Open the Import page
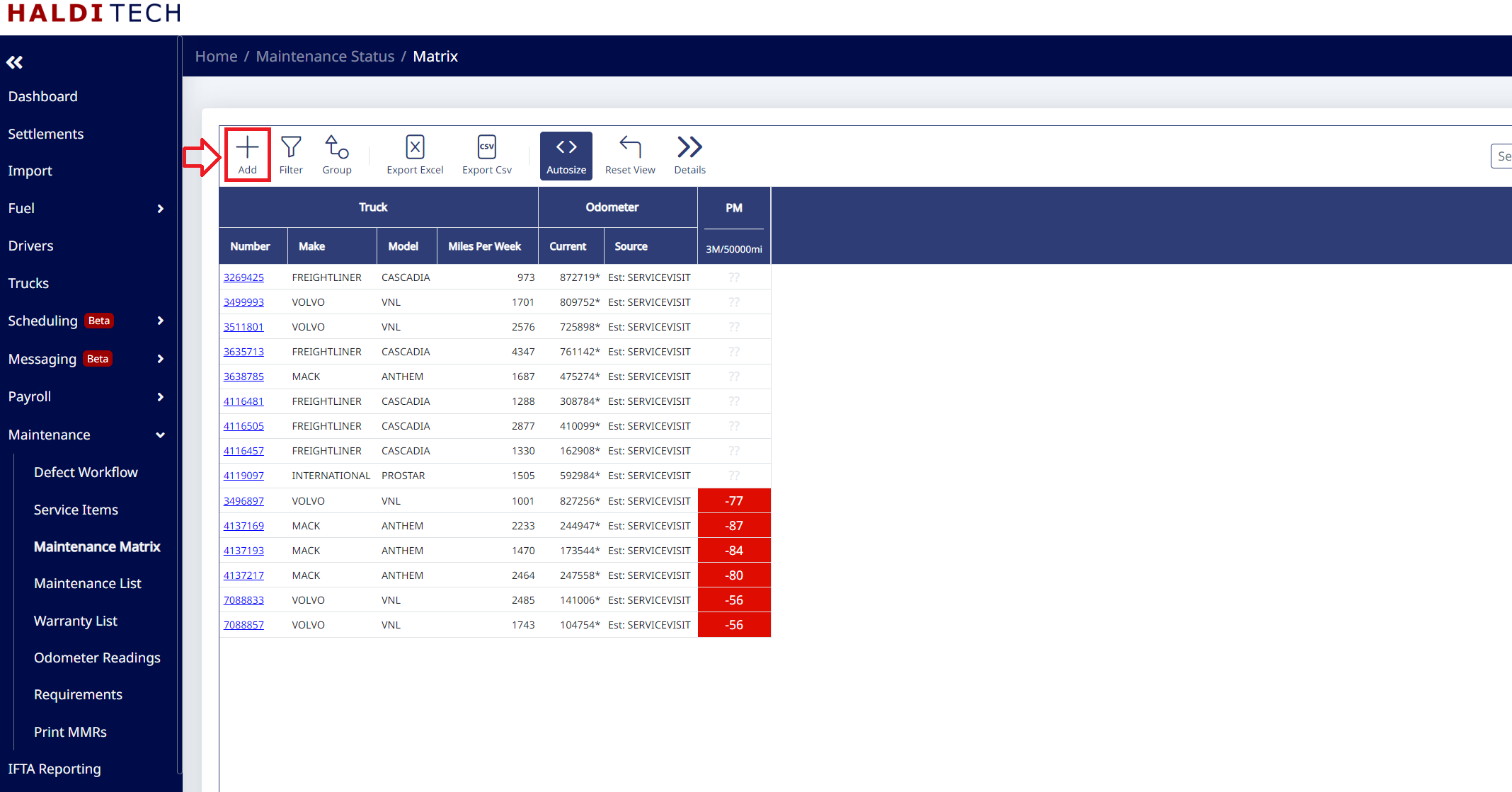Viewport: 1512px width, 792px height. pyautogui.click(x=30, y=171)
